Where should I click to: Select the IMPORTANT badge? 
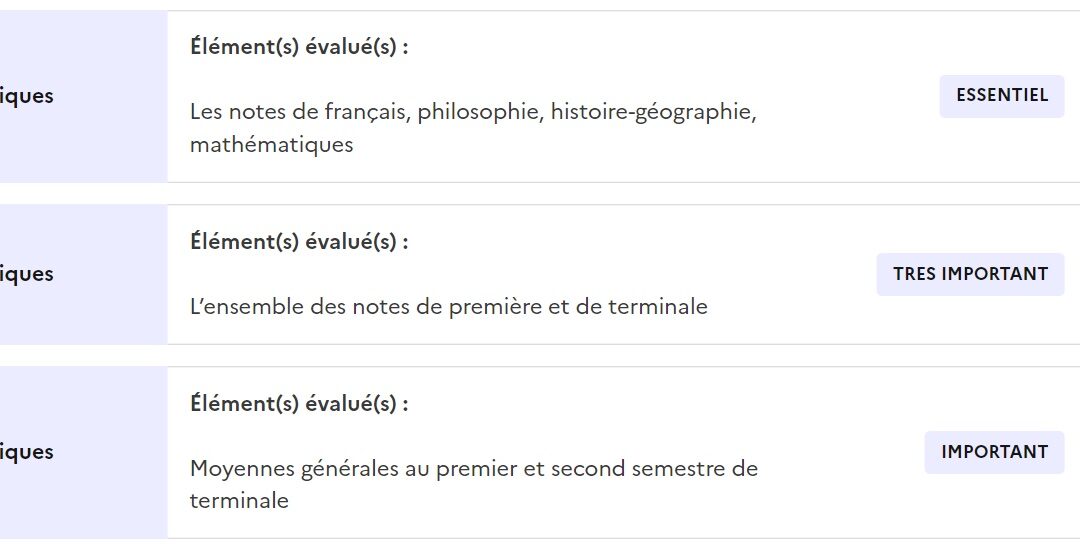click(x=994, y=452)
